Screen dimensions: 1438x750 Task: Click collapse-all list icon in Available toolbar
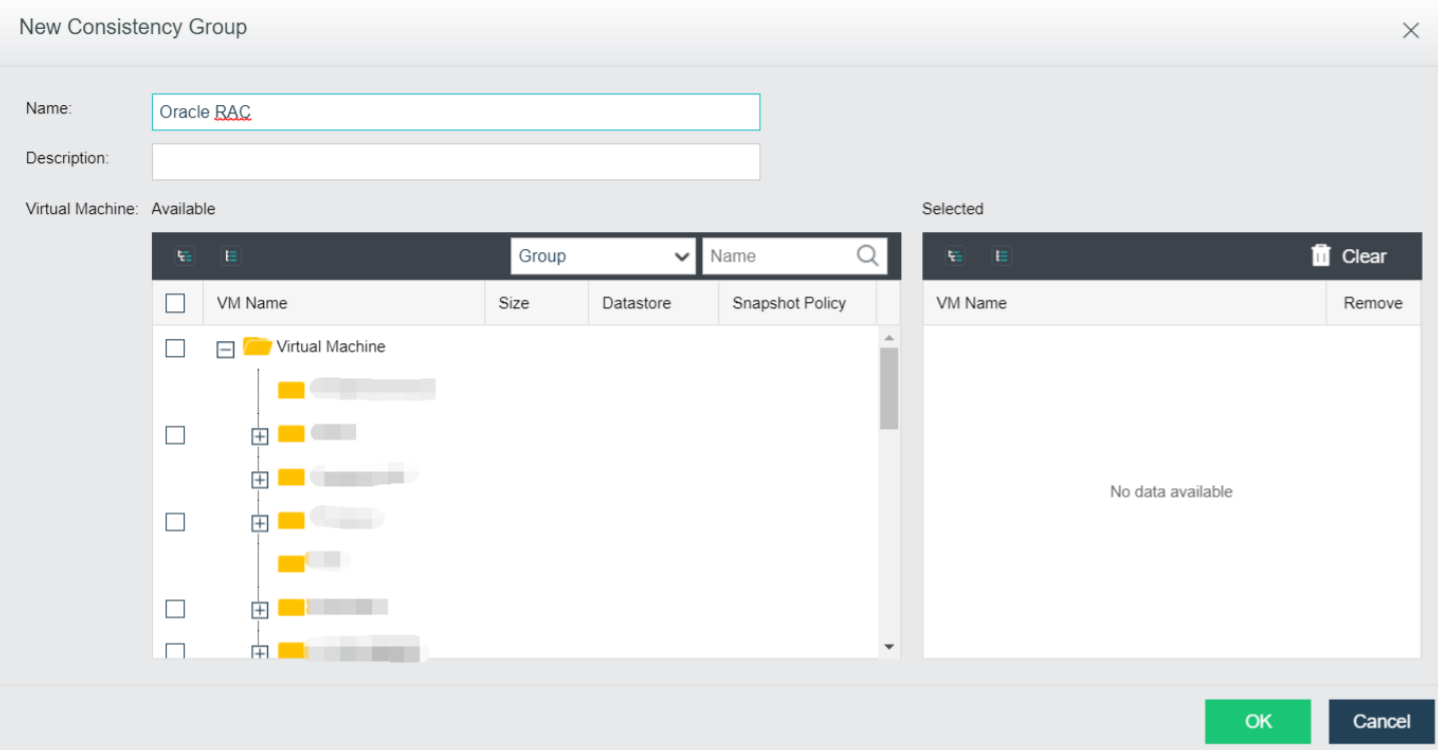click(231, 256)
